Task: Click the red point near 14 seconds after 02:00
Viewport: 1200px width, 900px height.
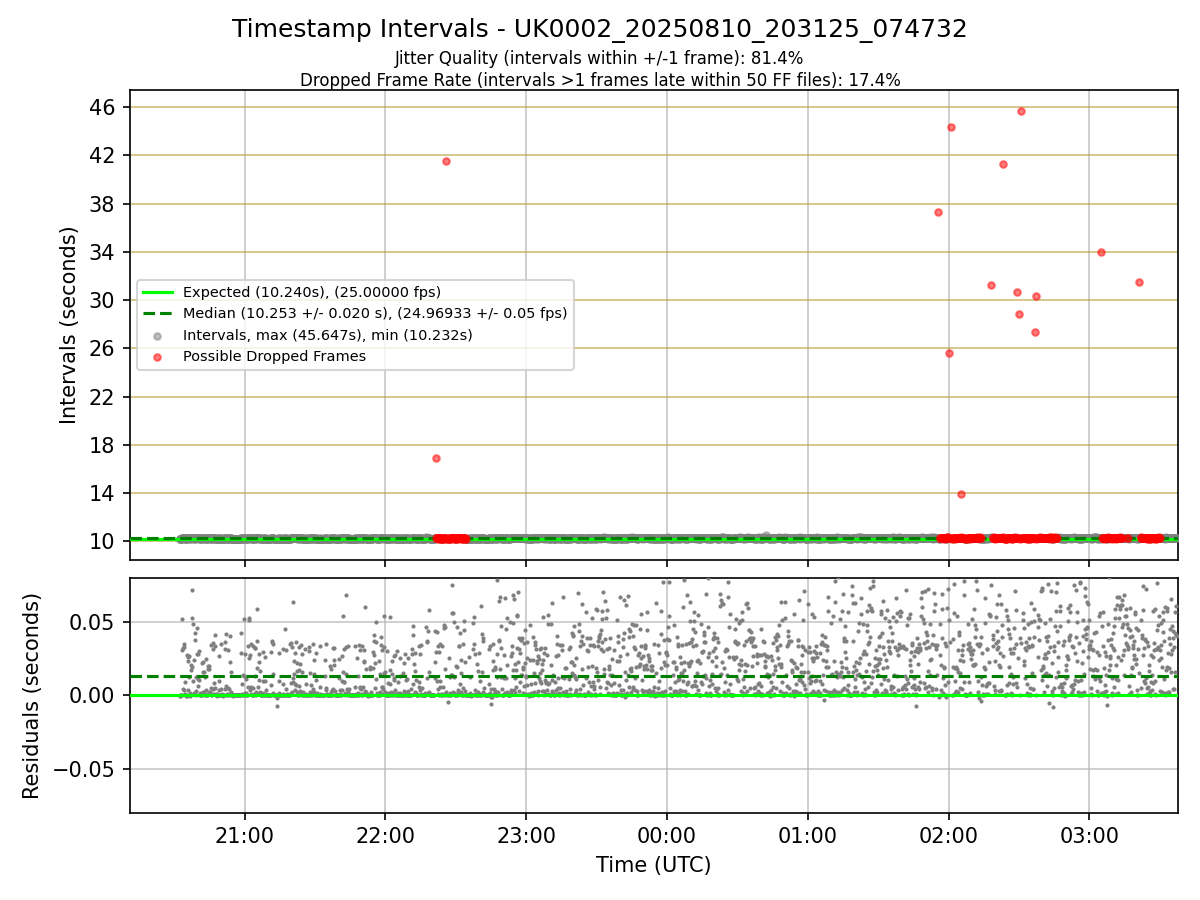Action: 961,494
